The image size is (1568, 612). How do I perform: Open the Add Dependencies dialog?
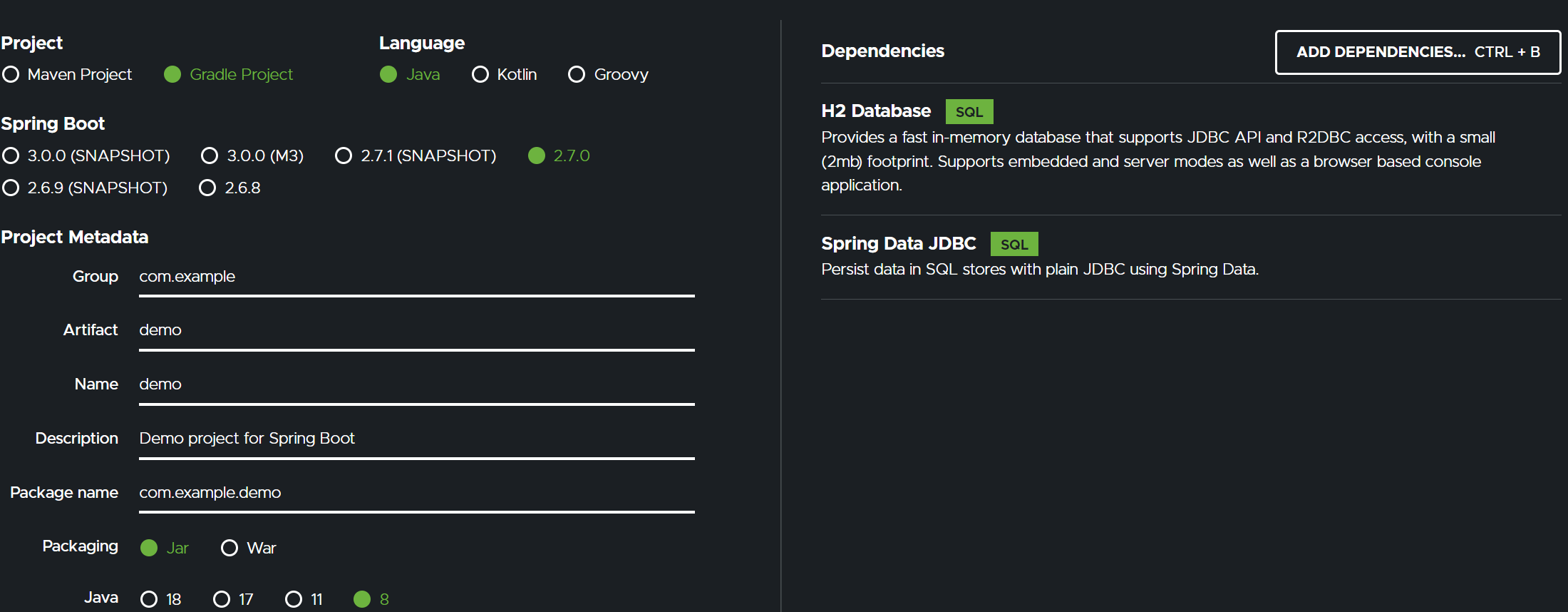point(1418,52)
